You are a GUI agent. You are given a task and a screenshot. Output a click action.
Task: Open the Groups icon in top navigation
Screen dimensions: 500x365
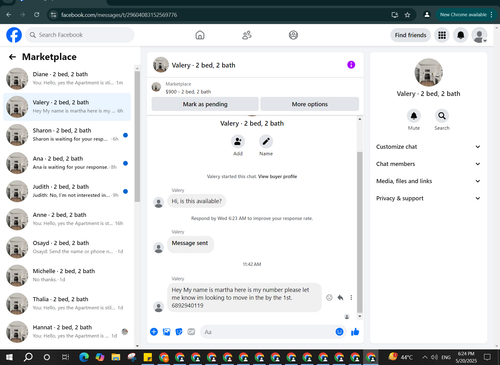293,35
